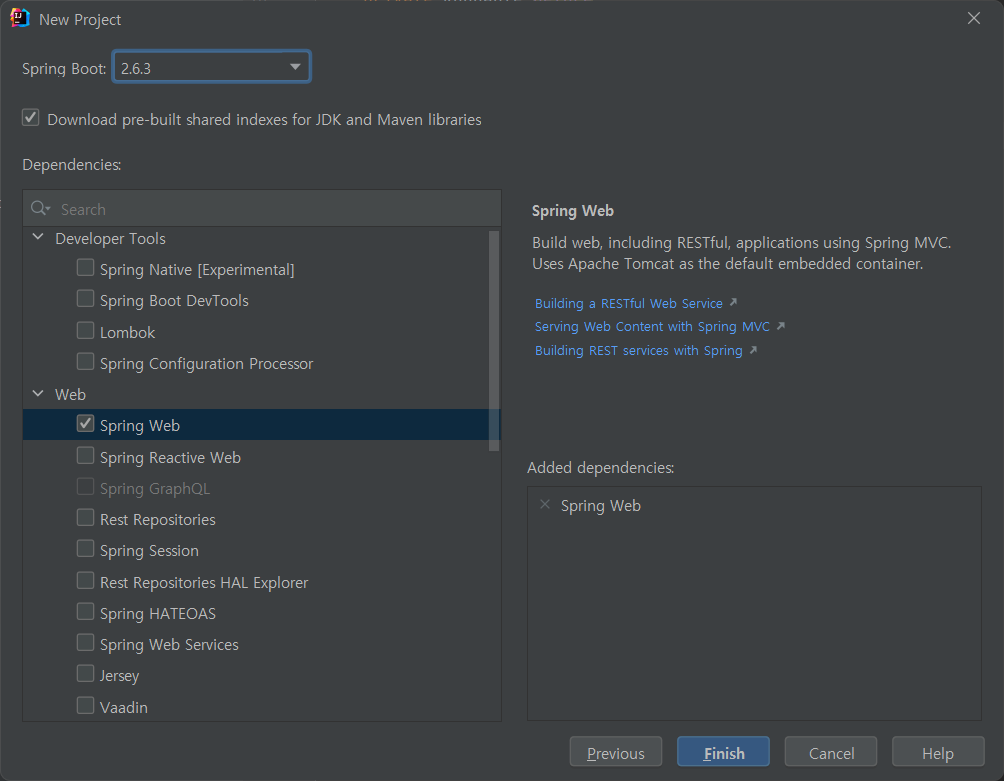1004x781 pixels.
Task: Click the disabled Spring GraphQL checkbox
Action: (85, 487)
